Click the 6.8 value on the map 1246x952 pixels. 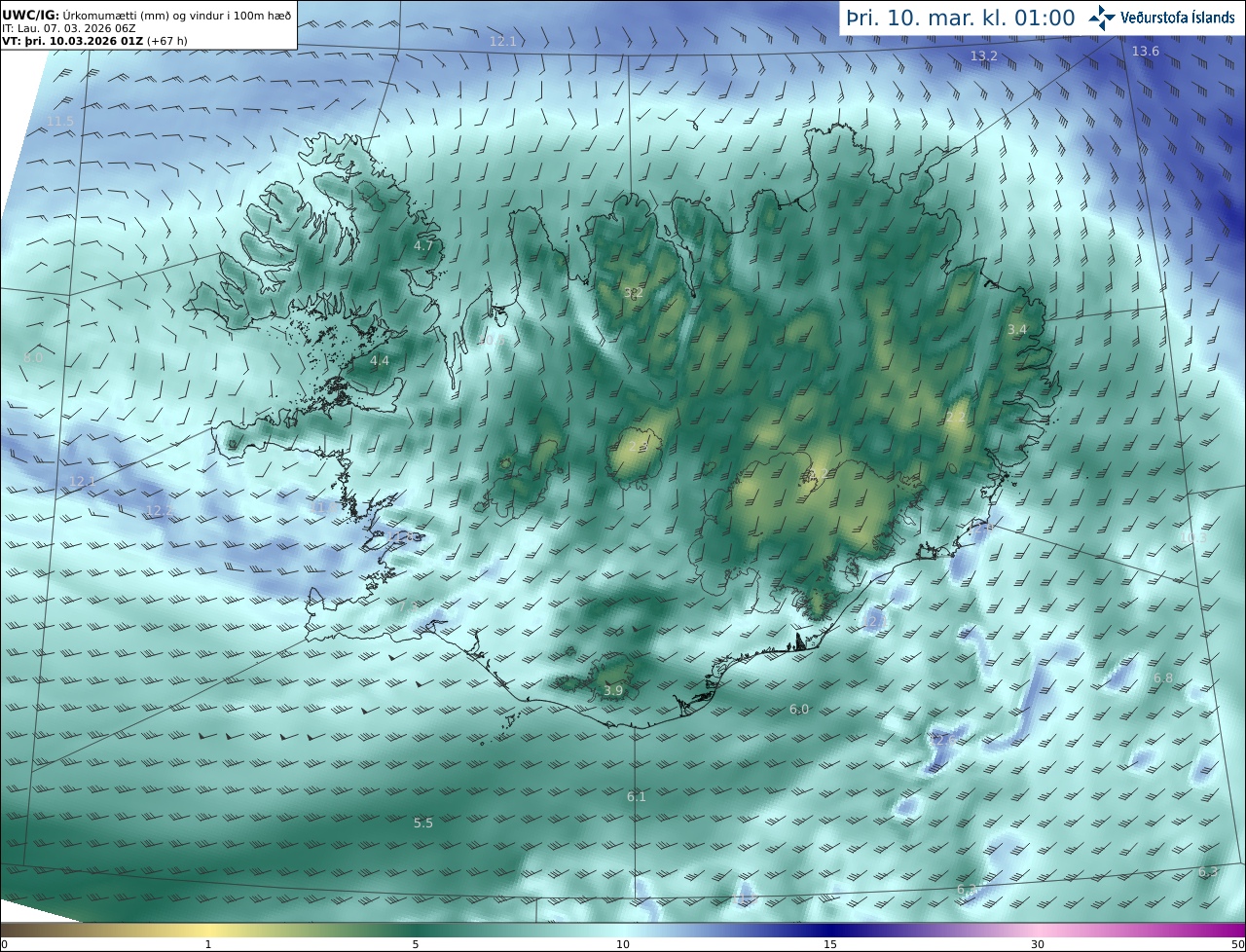tap(1163, 677)
